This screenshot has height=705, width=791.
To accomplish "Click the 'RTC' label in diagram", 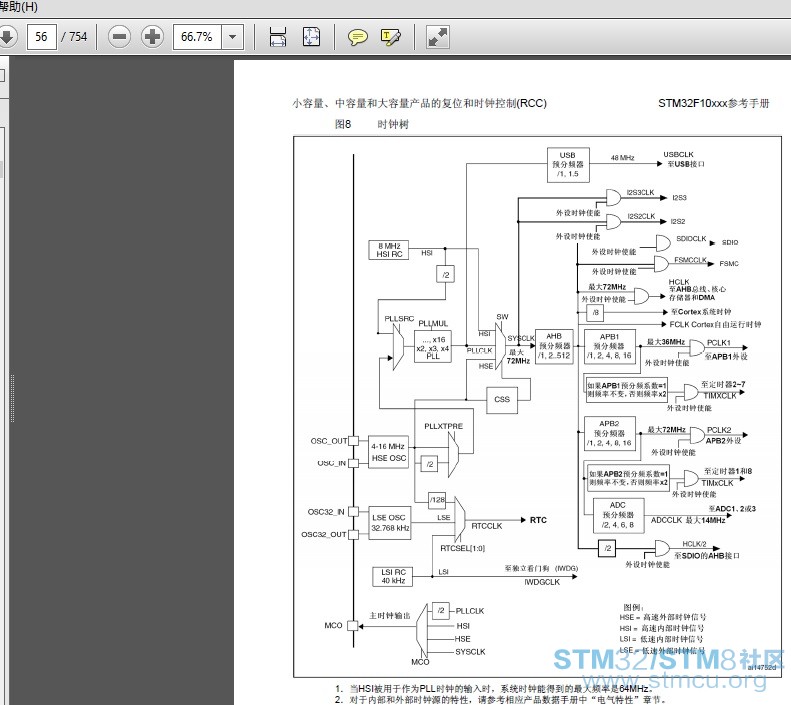I will coord(538,520).
